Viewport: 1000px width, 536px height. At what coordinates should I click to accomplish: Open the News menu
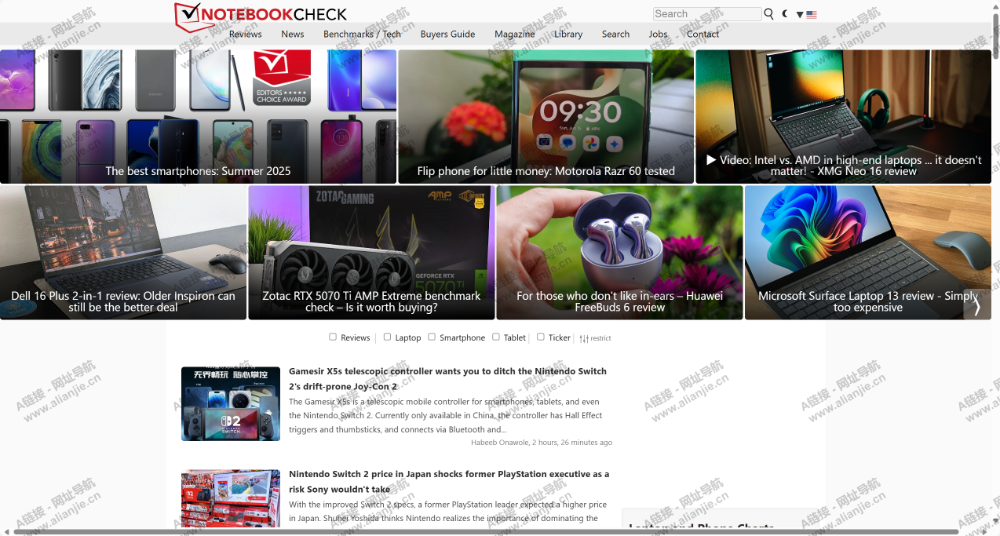coord(293,34)
